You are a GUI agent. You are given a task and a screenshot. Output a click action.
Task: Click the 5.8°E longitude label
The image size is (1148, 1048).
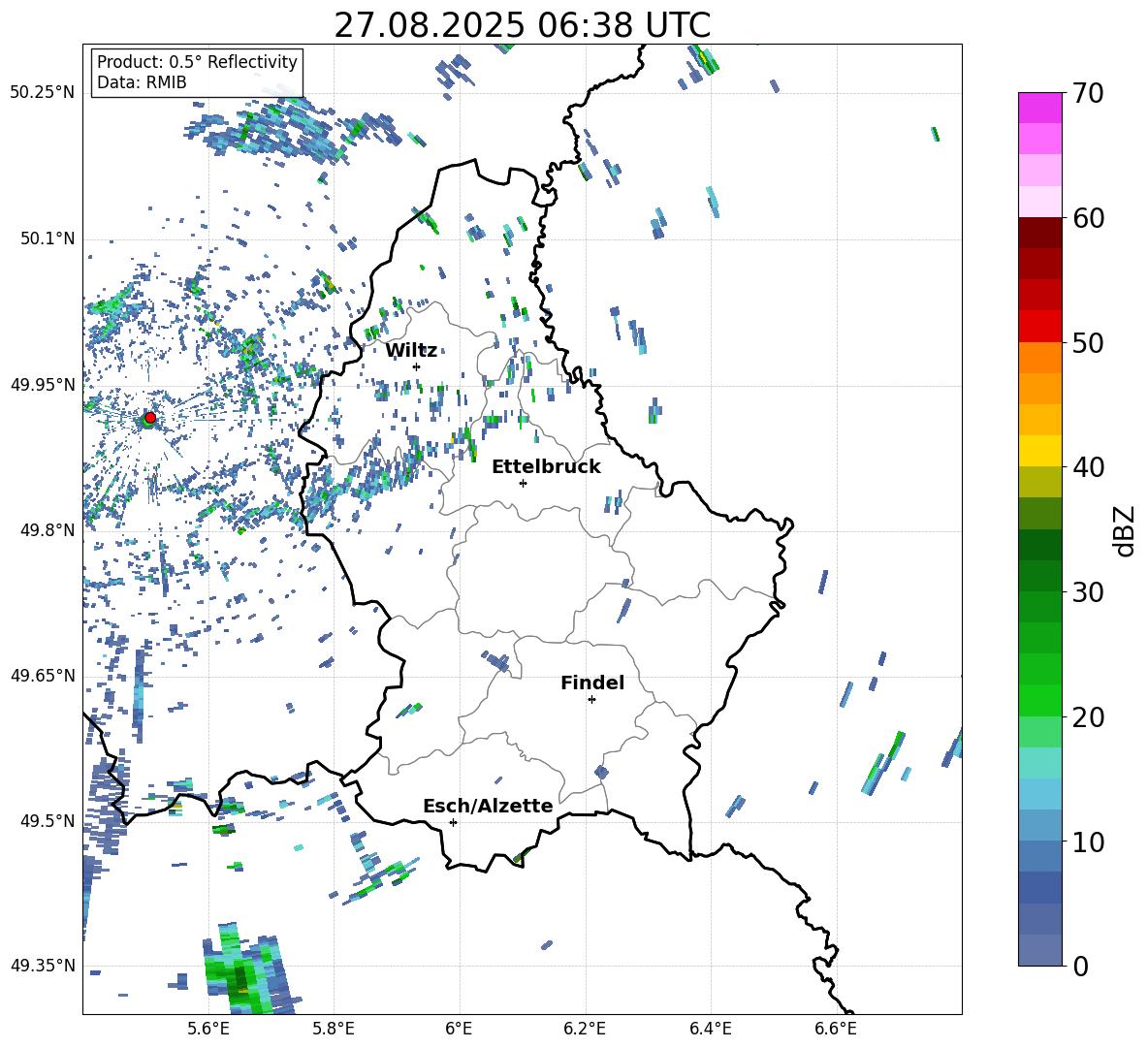pos(334,1029)
